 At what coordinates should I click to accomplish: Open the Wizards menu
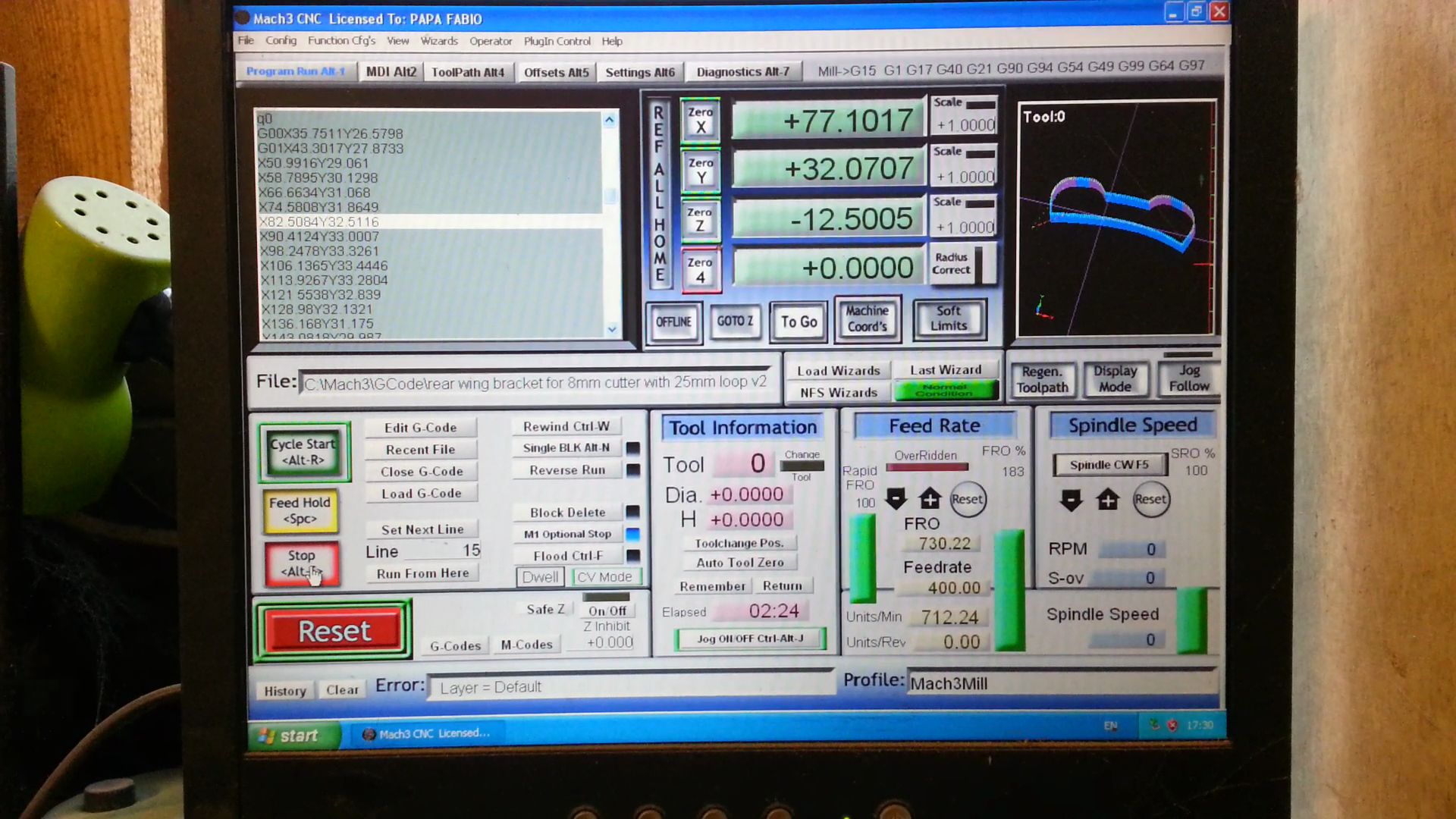(x=439, y=41)
